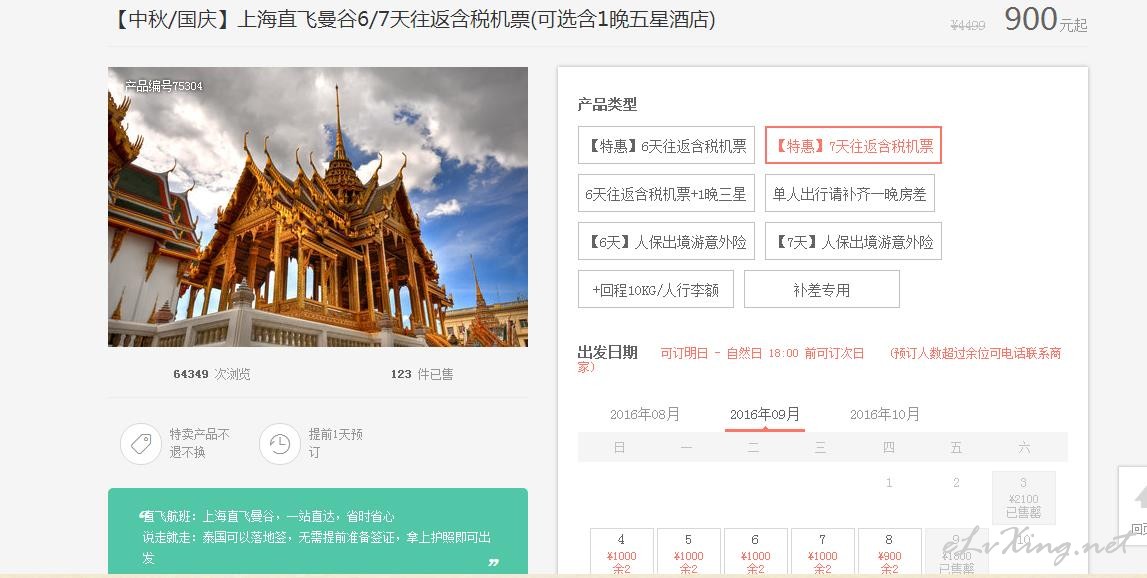Image resolution: width=1147 pixels, height=578 pixels.
Task: Click the price tag icon beside 特卖产品不退不换
Action: click(x=140, y=443)
